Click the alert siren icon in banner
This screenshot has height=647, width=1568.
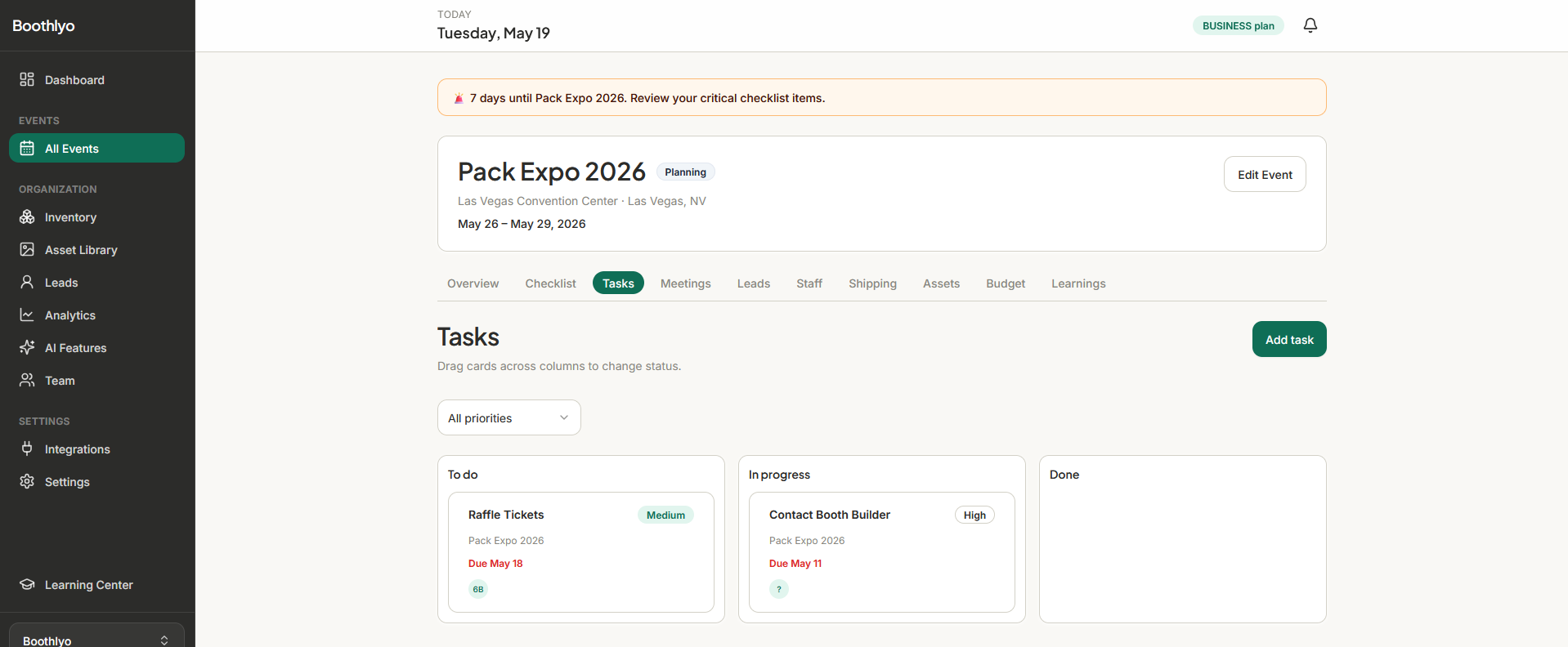coord(459,98)
